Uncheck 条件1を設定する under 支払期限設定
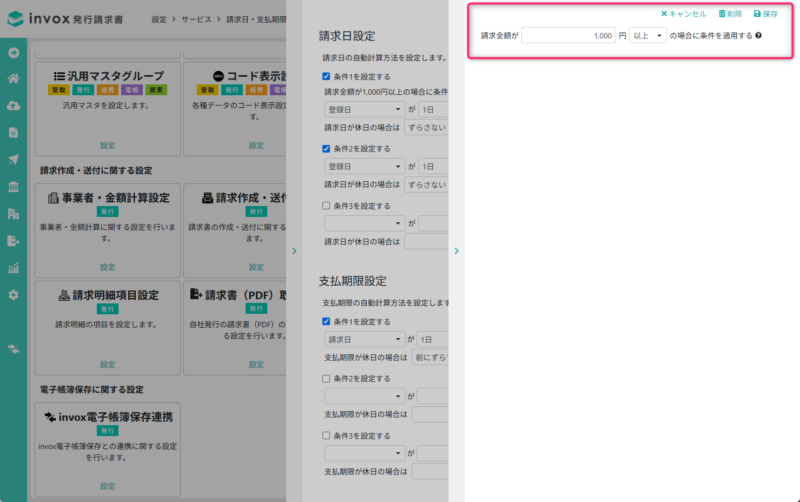 point(326,321)
